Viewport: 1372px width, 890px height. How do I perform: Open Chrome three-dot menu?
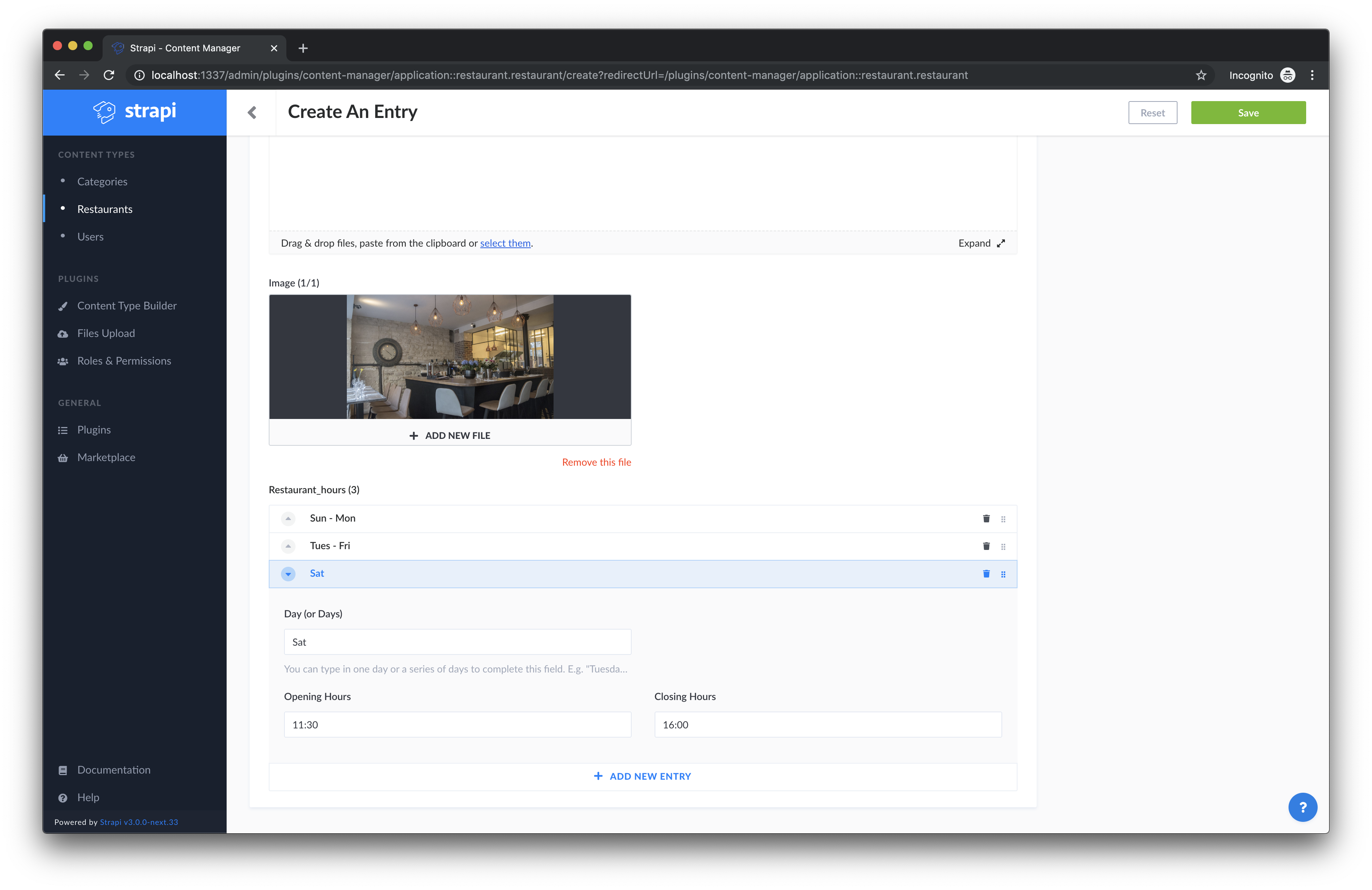pyautogui.click(x=1312, y=75)
